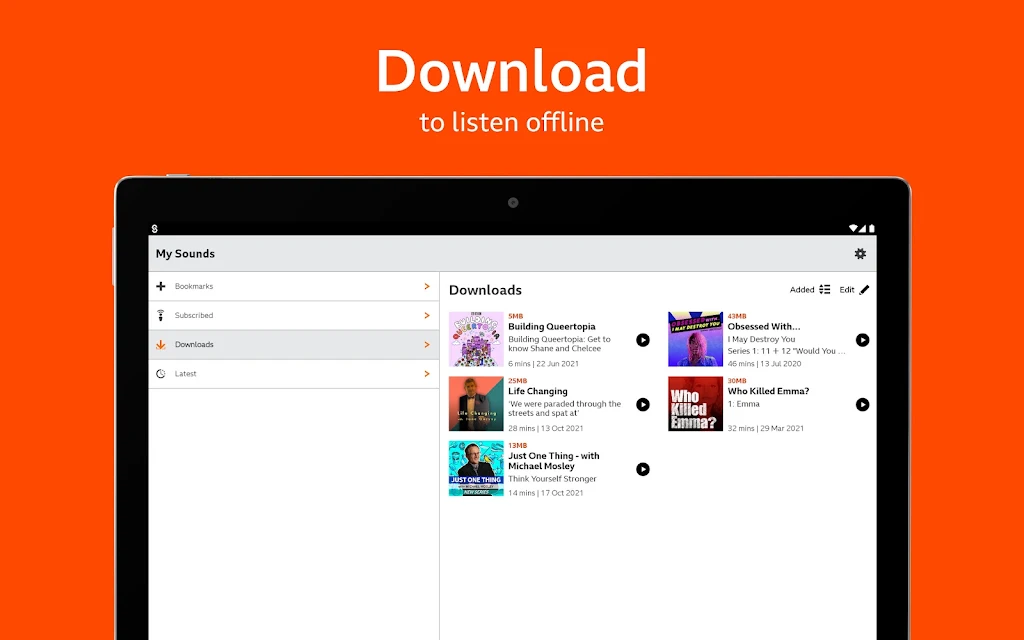Click the Subscribed podcast icon
This screenshot has height=640, width=1024.
coord(161,315)
